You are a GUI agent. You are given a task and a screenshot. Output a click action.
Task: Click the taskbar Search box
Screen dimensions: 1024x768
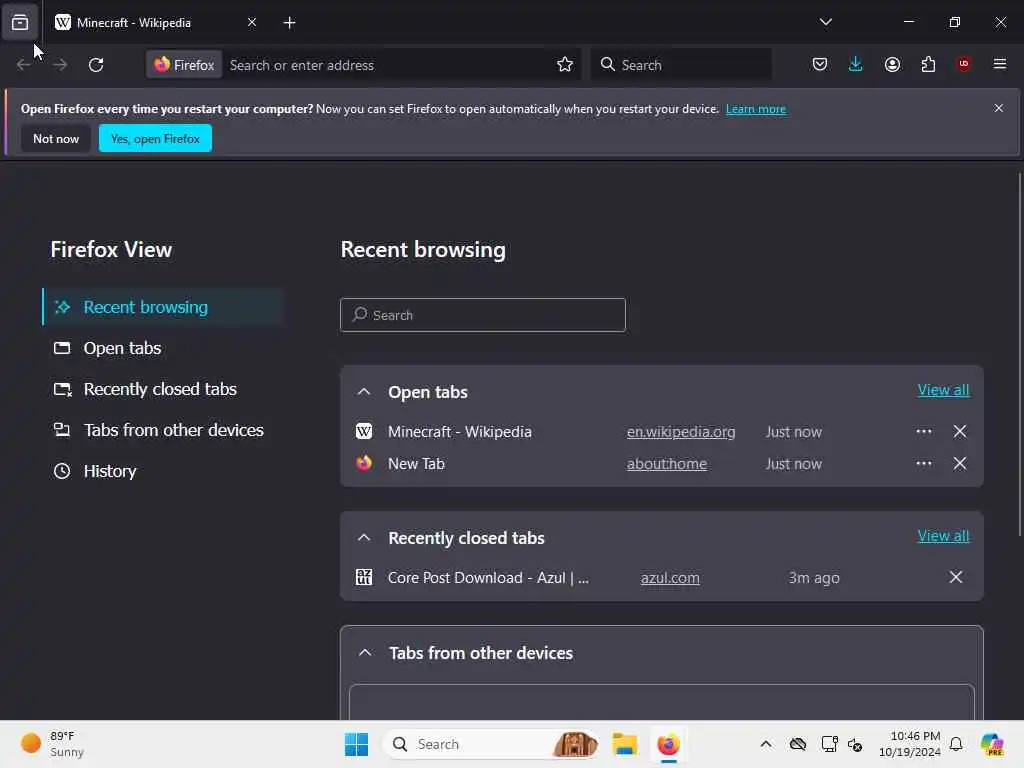[x=491, y=744]
